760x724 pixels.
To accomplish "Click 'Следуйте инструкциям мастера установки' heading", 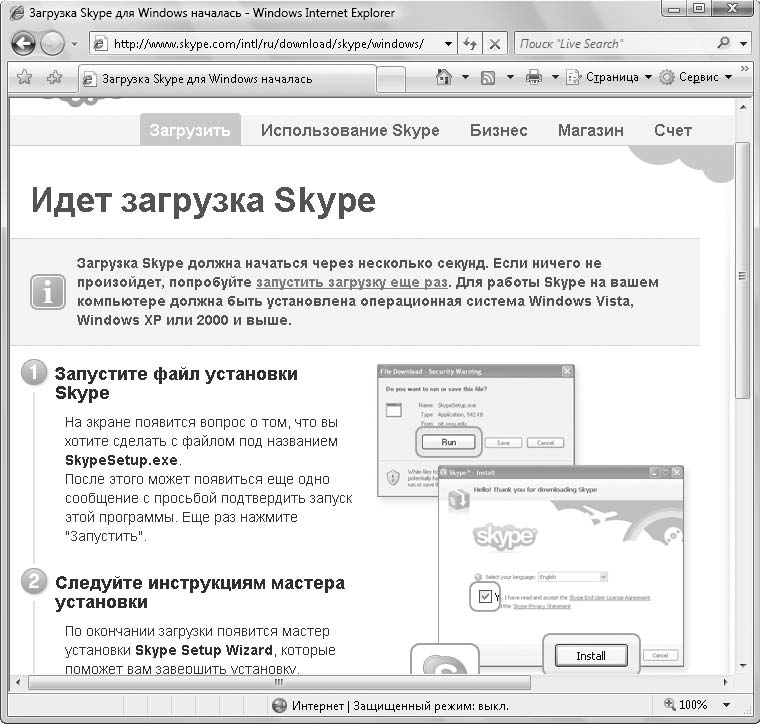I will 200,592.
